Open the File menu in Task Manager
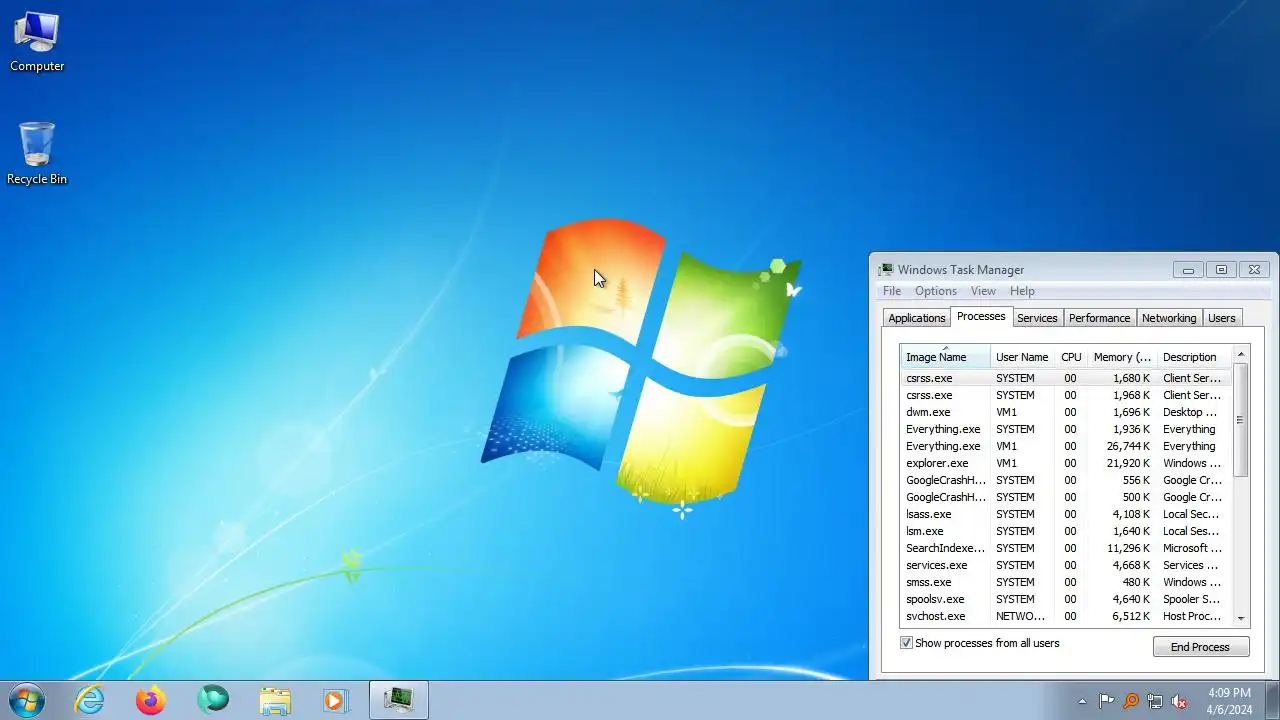 (892, 291)
